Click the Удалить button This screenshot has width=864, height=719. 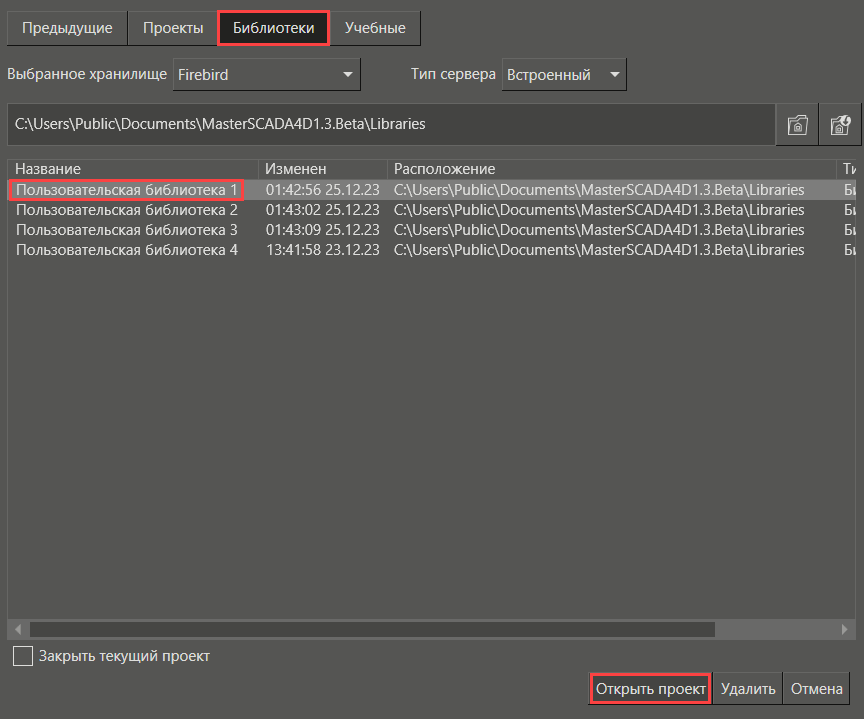pyautogui.click(x=747, y=689)
